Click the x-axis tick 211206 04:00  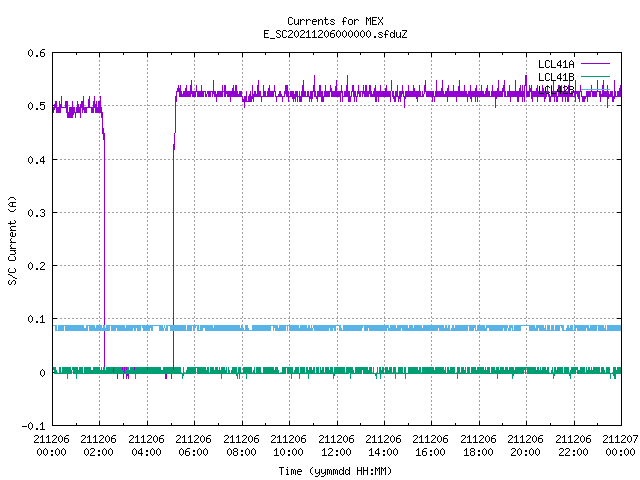(146, 446)
